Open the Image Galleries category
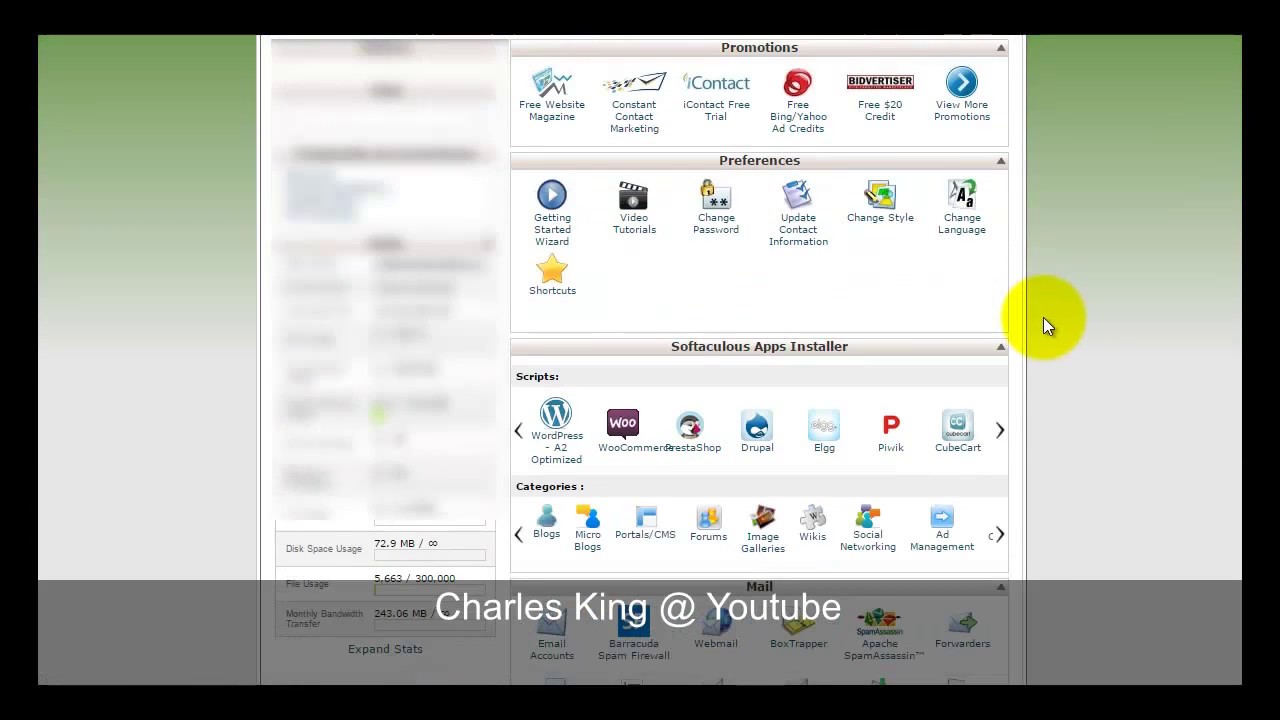The height and width of the screenshot is (720, 1280). 763,529
